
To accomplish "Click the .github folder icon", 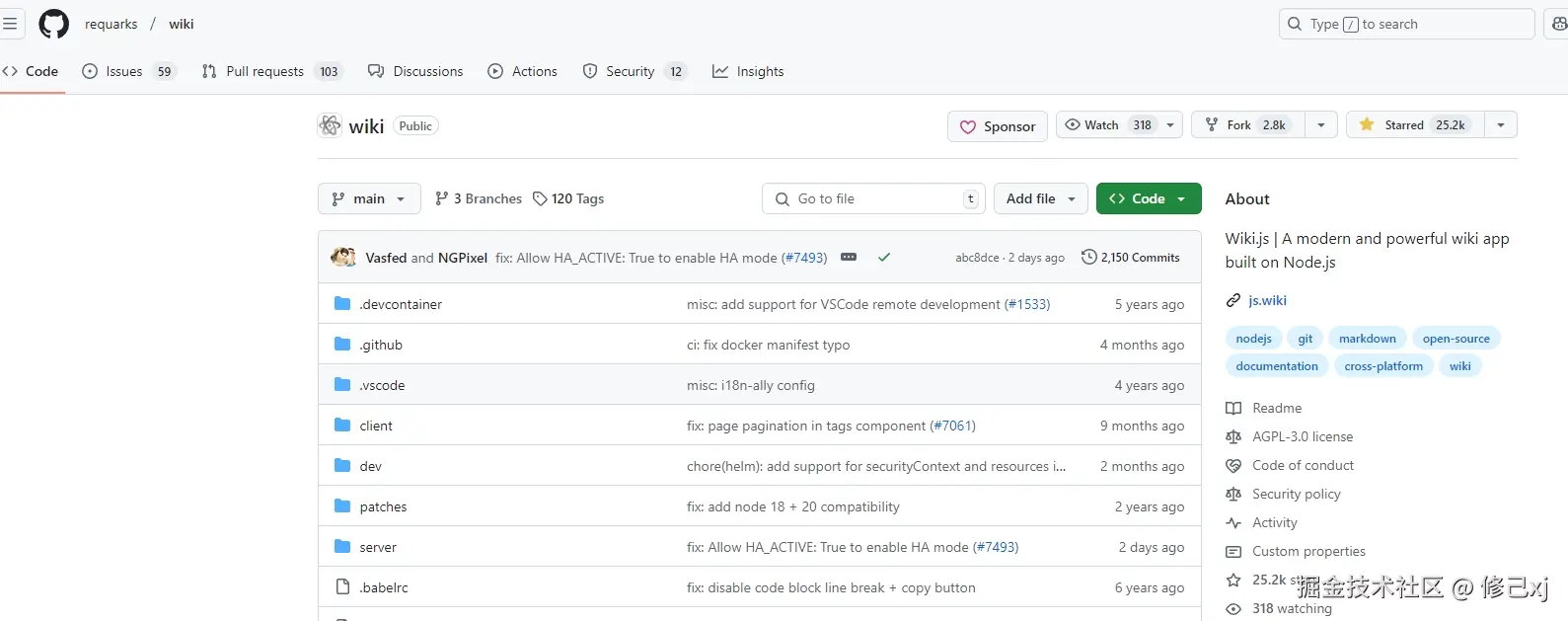I will pos(342,345).
